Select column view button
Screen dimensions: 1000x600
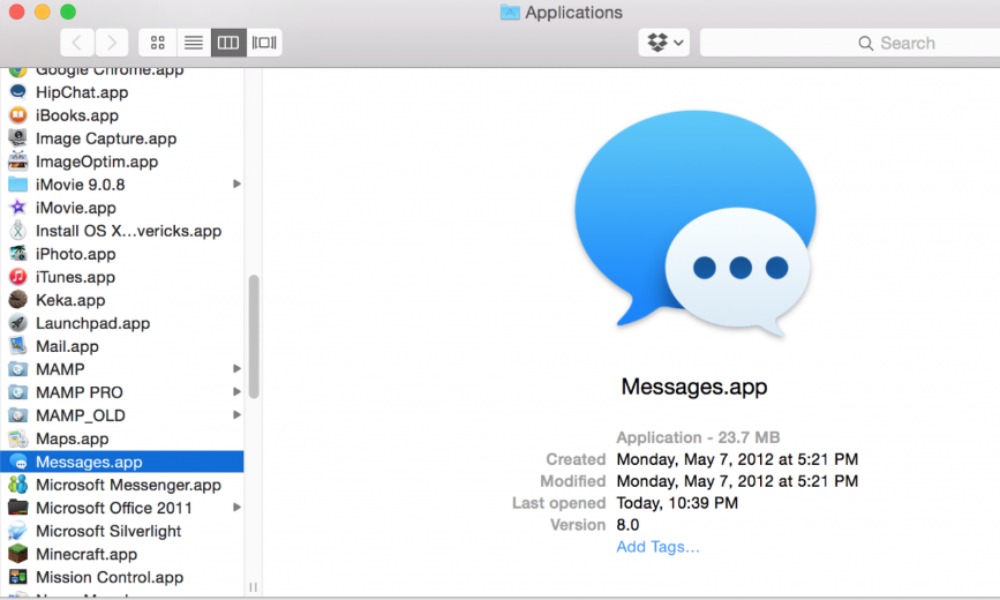[228, 43]
